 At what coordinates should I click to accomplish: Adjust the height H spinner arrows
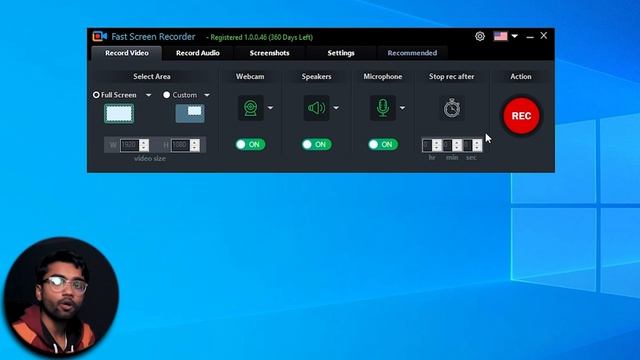click(195, 145)
